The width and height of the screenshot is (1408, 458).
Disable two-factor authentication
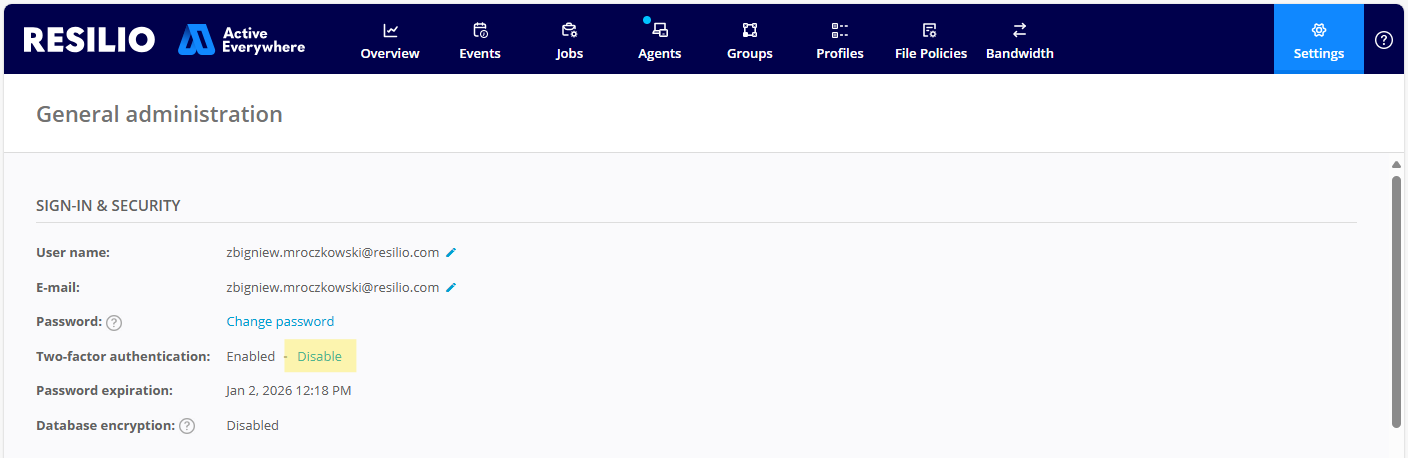tap(319, 356)
